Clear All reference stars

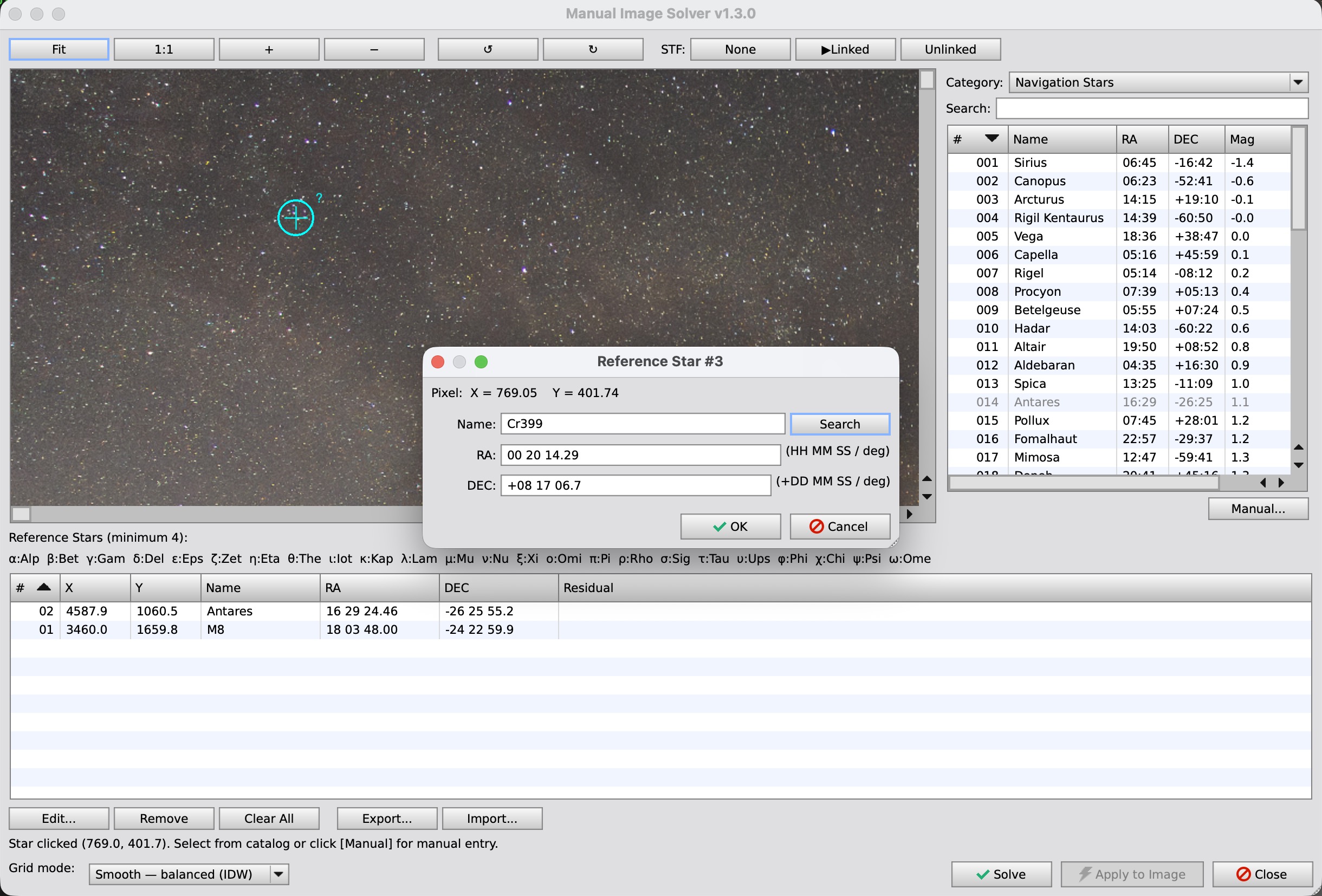pos(269,818)
